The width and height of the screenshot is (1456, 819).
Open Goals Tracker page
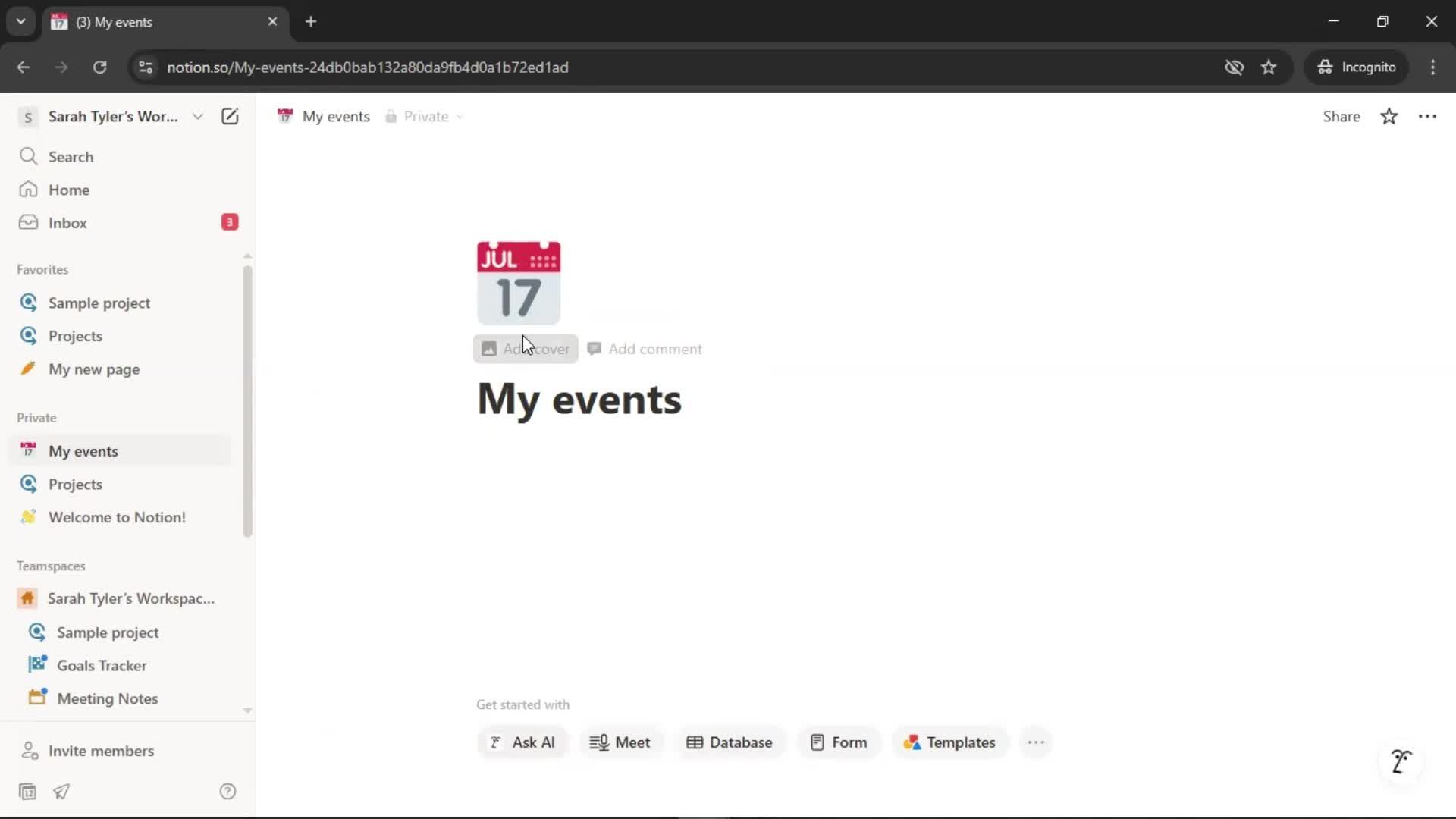[x=121, y=665]
